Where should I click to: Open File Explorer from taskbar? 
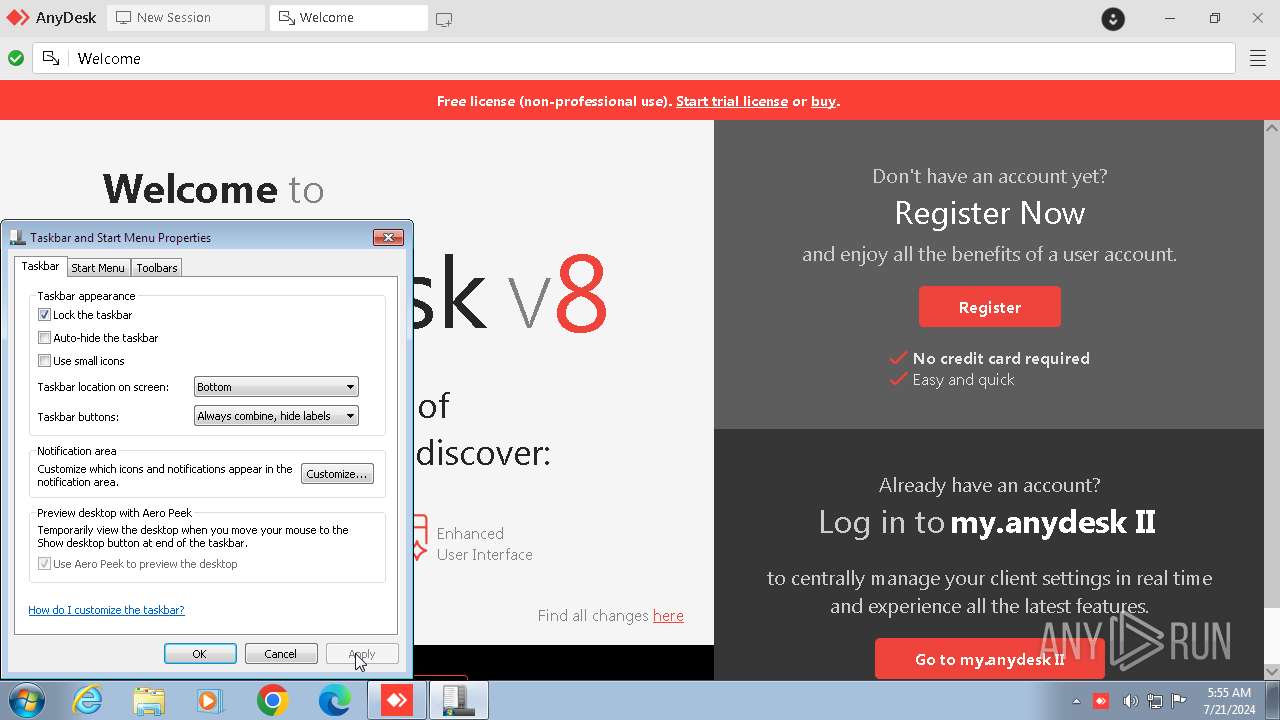click(149, 700)
